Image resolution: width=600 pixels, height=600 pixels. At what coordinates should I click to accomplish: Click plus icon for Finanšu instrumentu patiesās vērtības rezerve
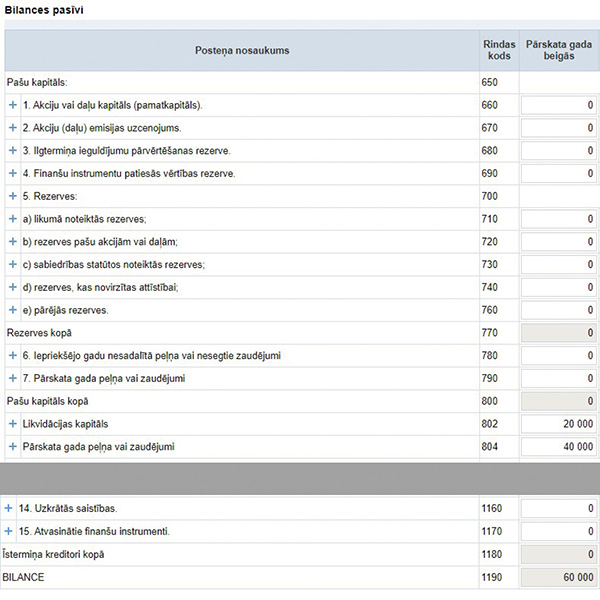[13, 173]
